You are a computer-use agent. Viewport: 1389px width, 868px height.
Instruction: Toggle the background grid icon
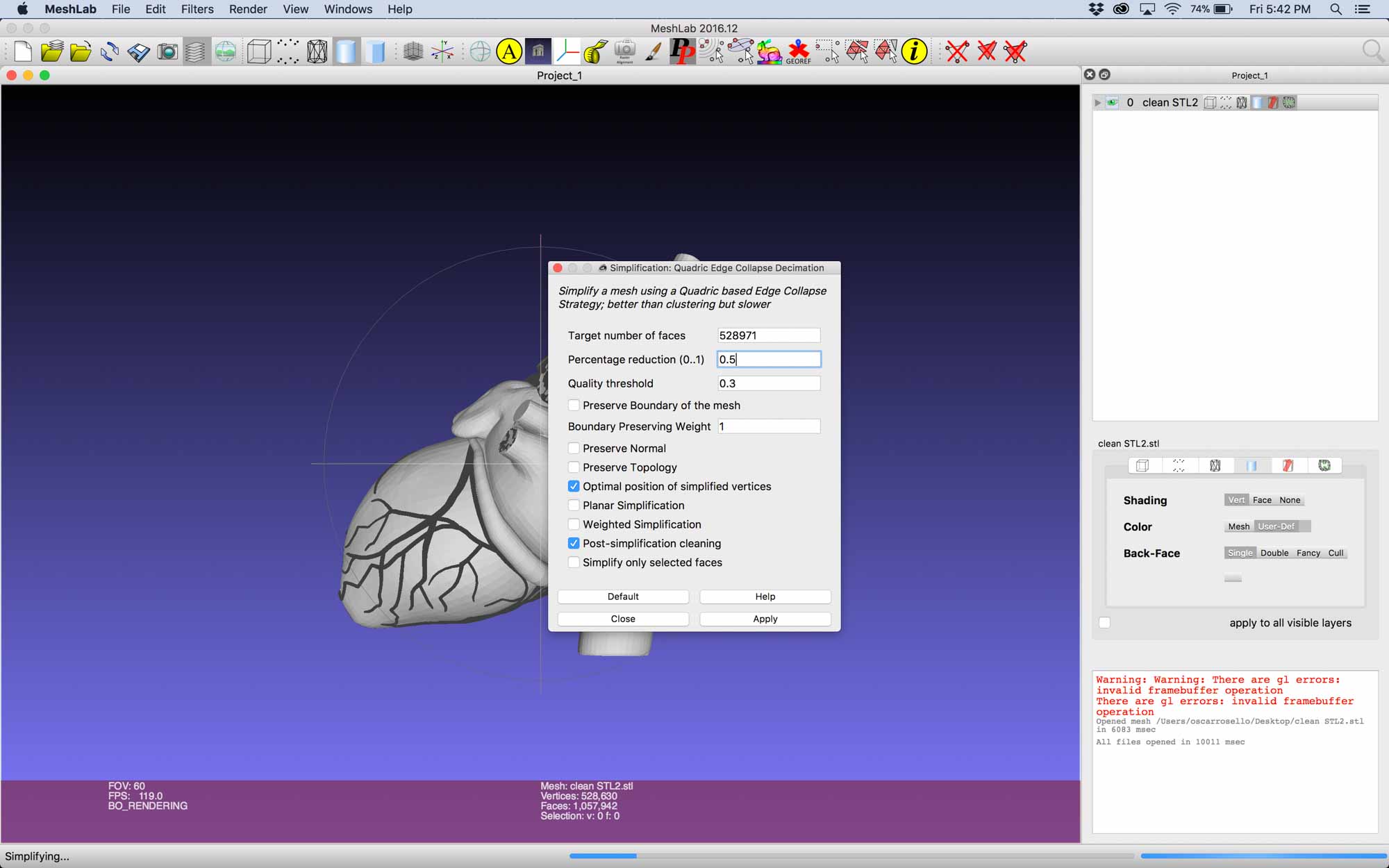(x=413, y=51)
